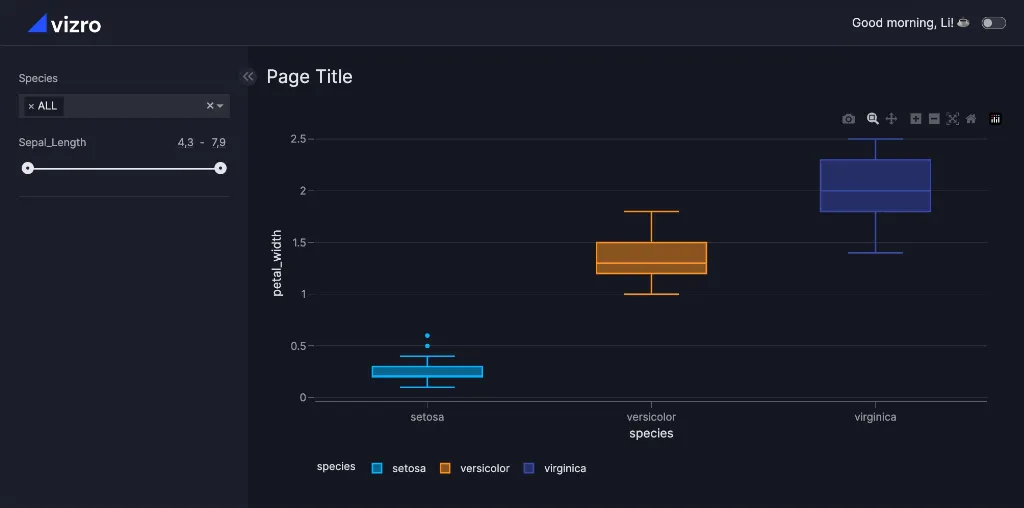The height and width of the screenshot is (508, 1024).
Task: Zoom out using the minus icon
Action: point(934,119)
